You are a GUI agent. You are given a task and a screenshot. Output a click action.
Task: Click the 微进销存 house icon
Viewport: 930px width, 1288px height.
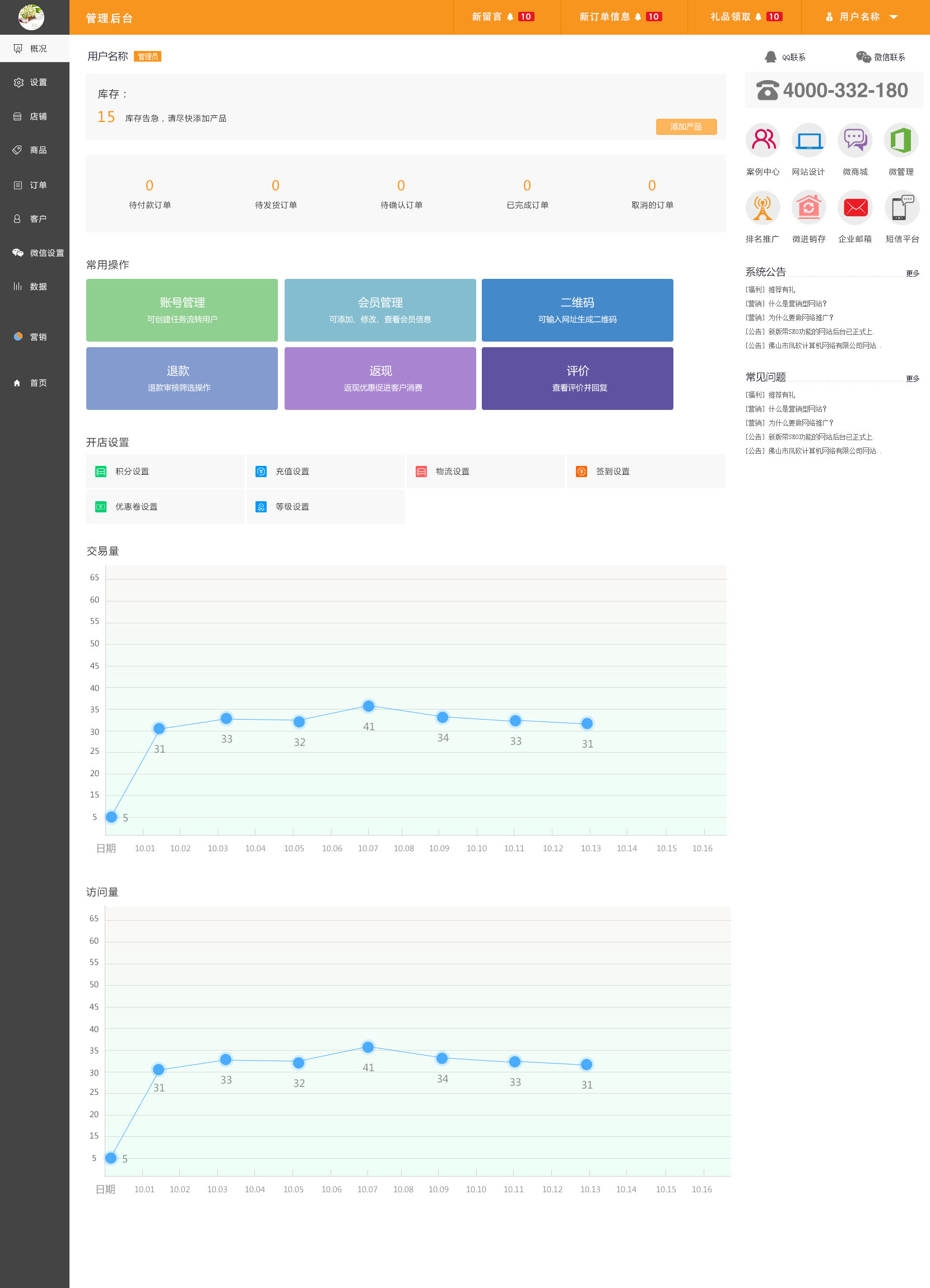[808, 208]
